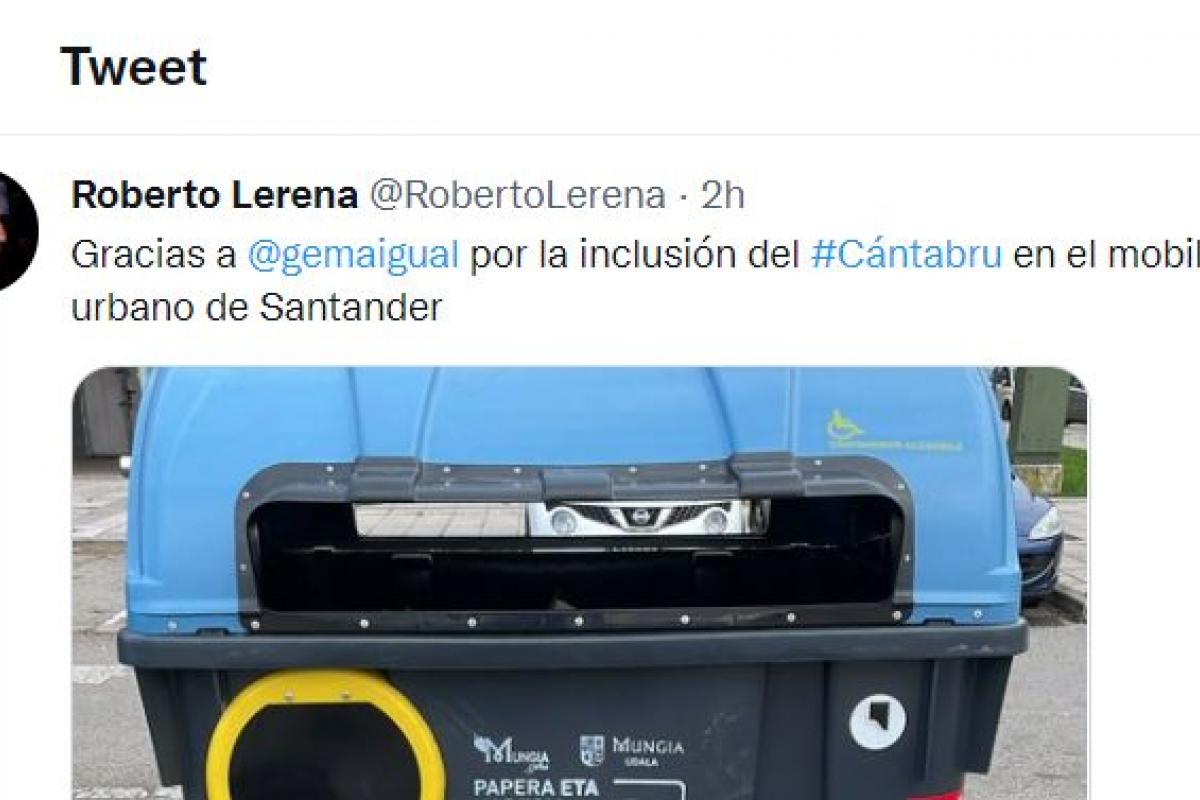Screen dimensions: 1200x800
Task: Click the tweet text 'urbano de Santander'
Action: 257,307
